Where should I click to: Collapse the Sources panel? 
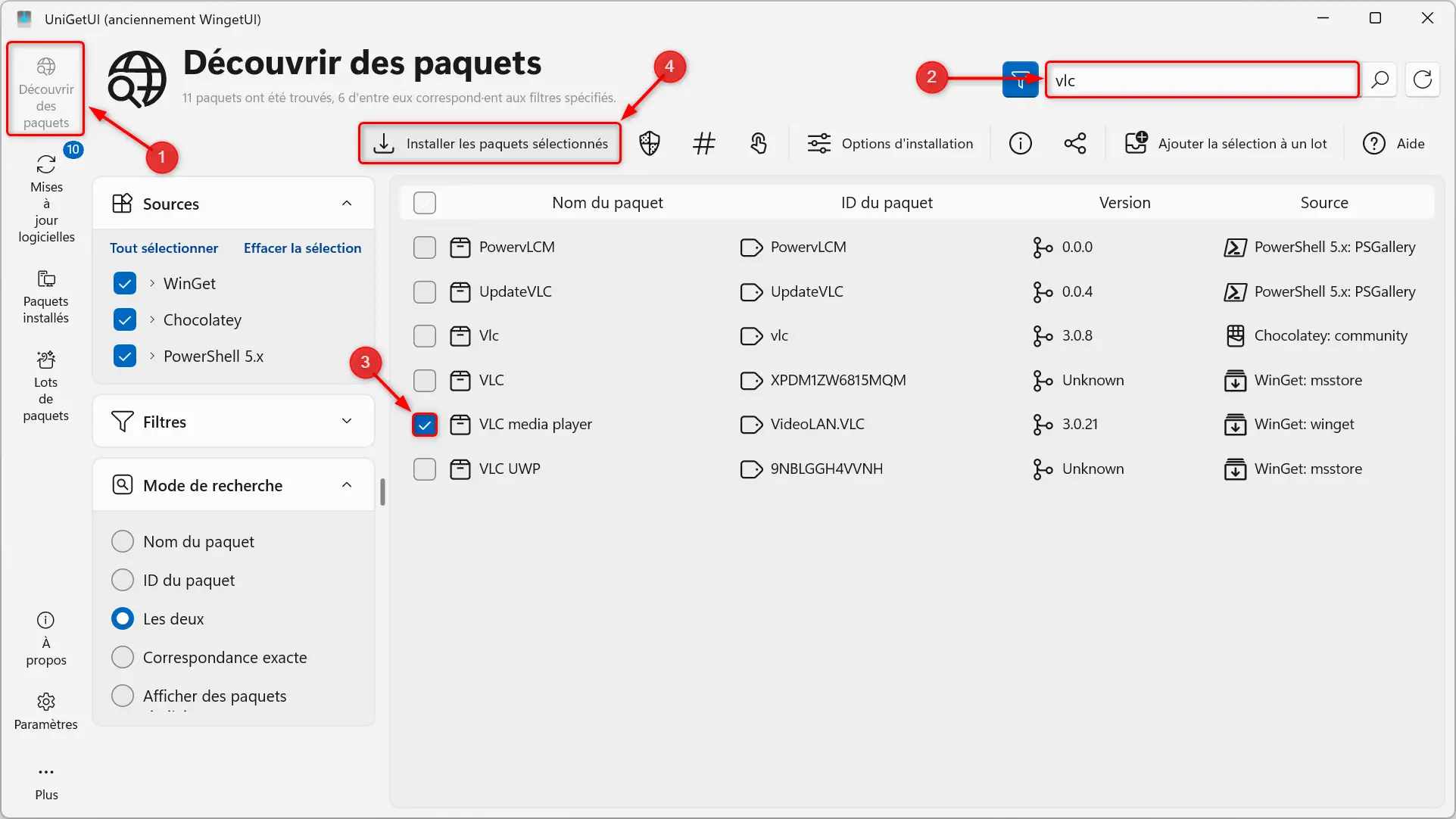pyautogui.click(x=347, y=203)
